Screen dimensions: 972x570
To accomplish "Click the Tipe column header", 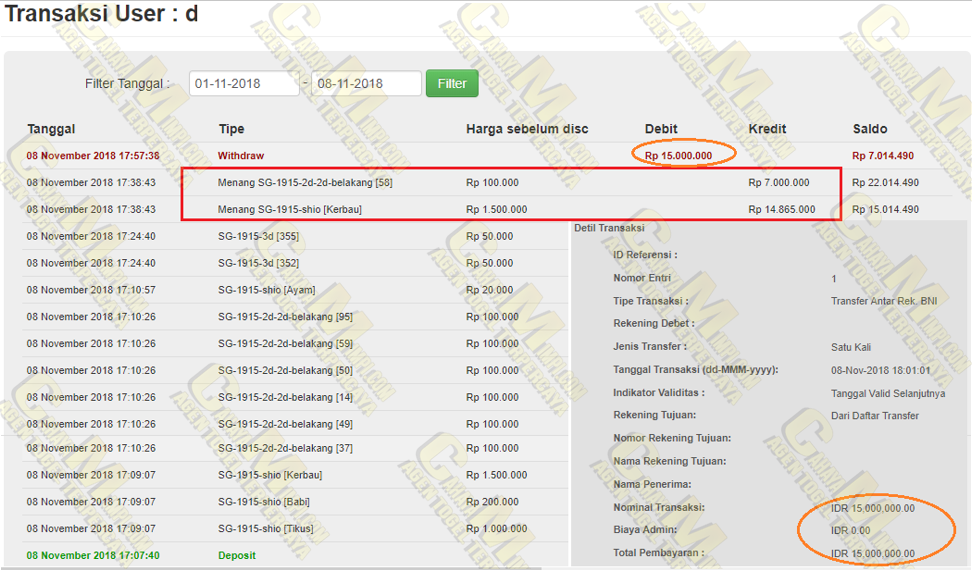I will [231, 129].
